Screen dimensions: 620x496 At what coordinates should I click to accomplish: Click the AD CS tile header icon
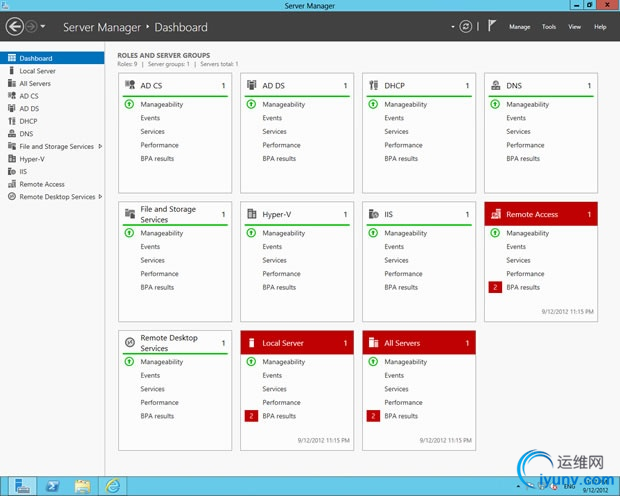130,85
